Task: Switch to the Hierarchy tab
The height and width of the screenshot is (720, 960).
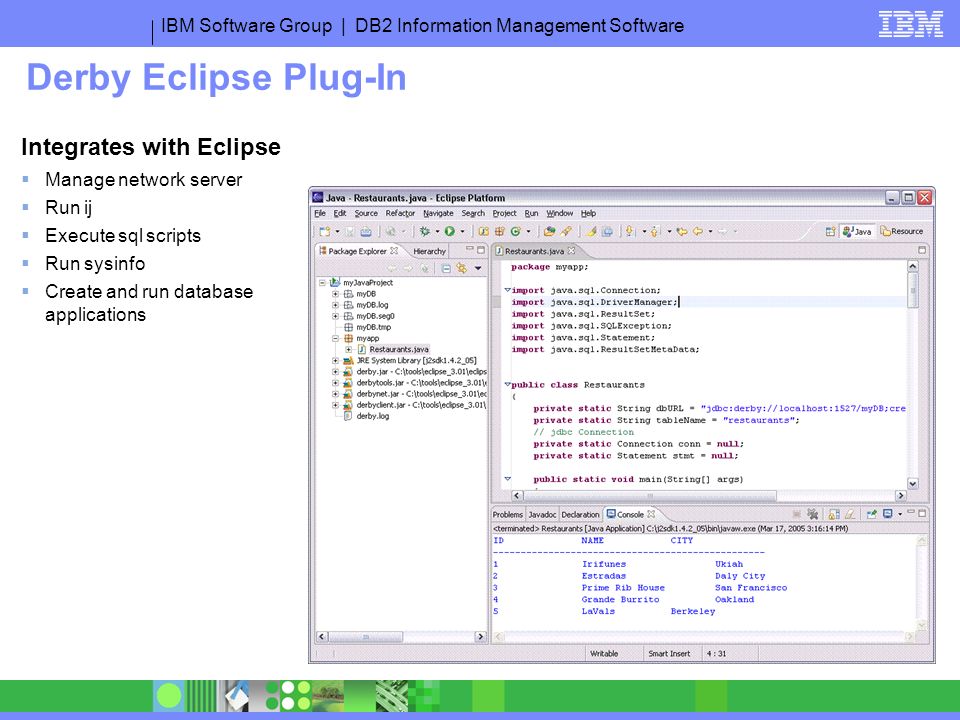Action: [x=429, y=251]
